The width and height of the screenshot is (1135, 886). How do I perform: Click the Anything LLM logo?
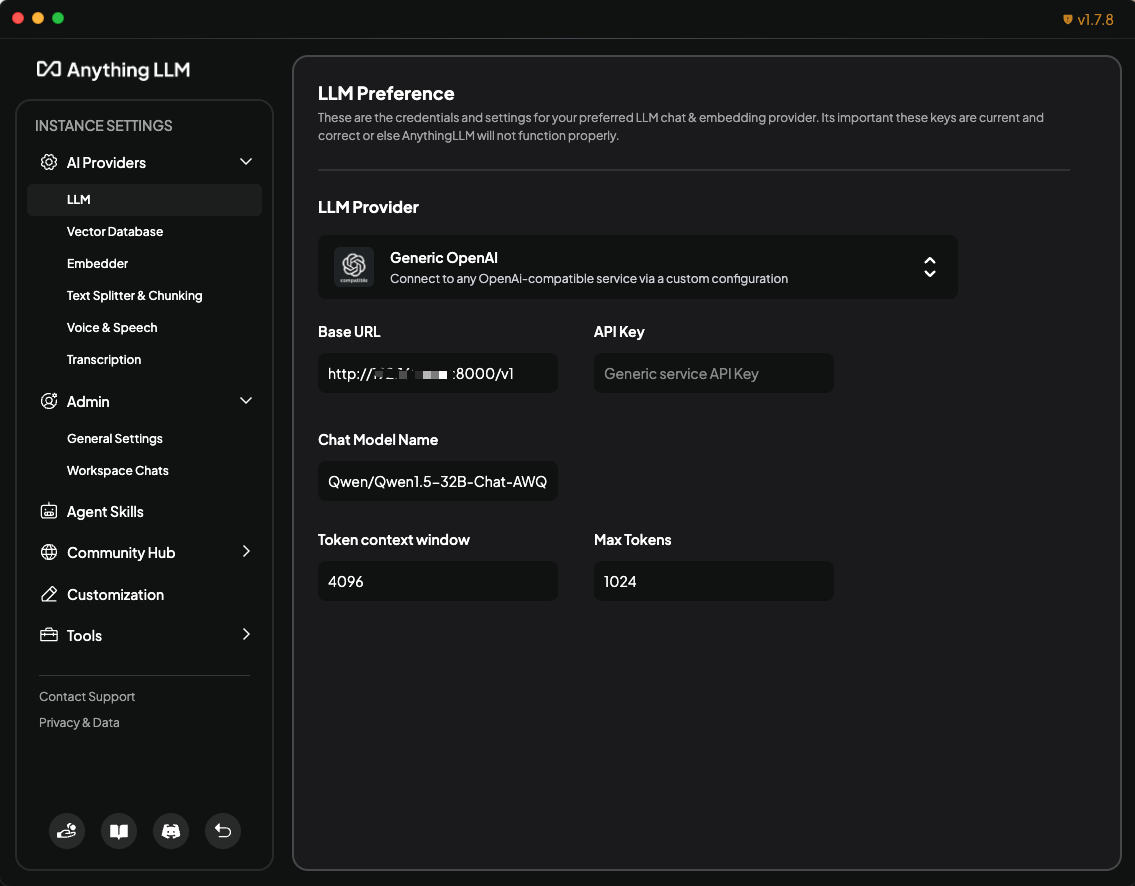coord(113,69)
